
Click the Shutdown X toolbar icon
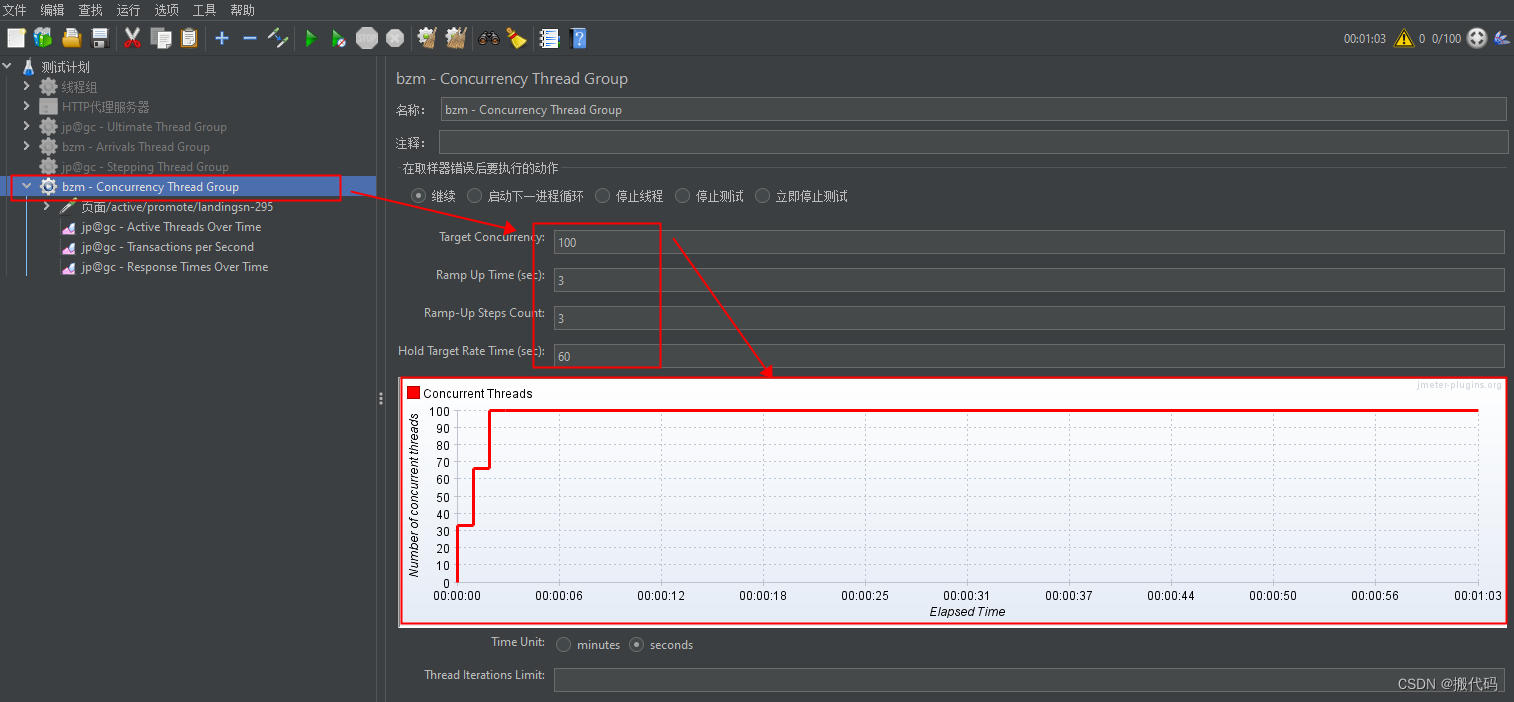(395, 38)
